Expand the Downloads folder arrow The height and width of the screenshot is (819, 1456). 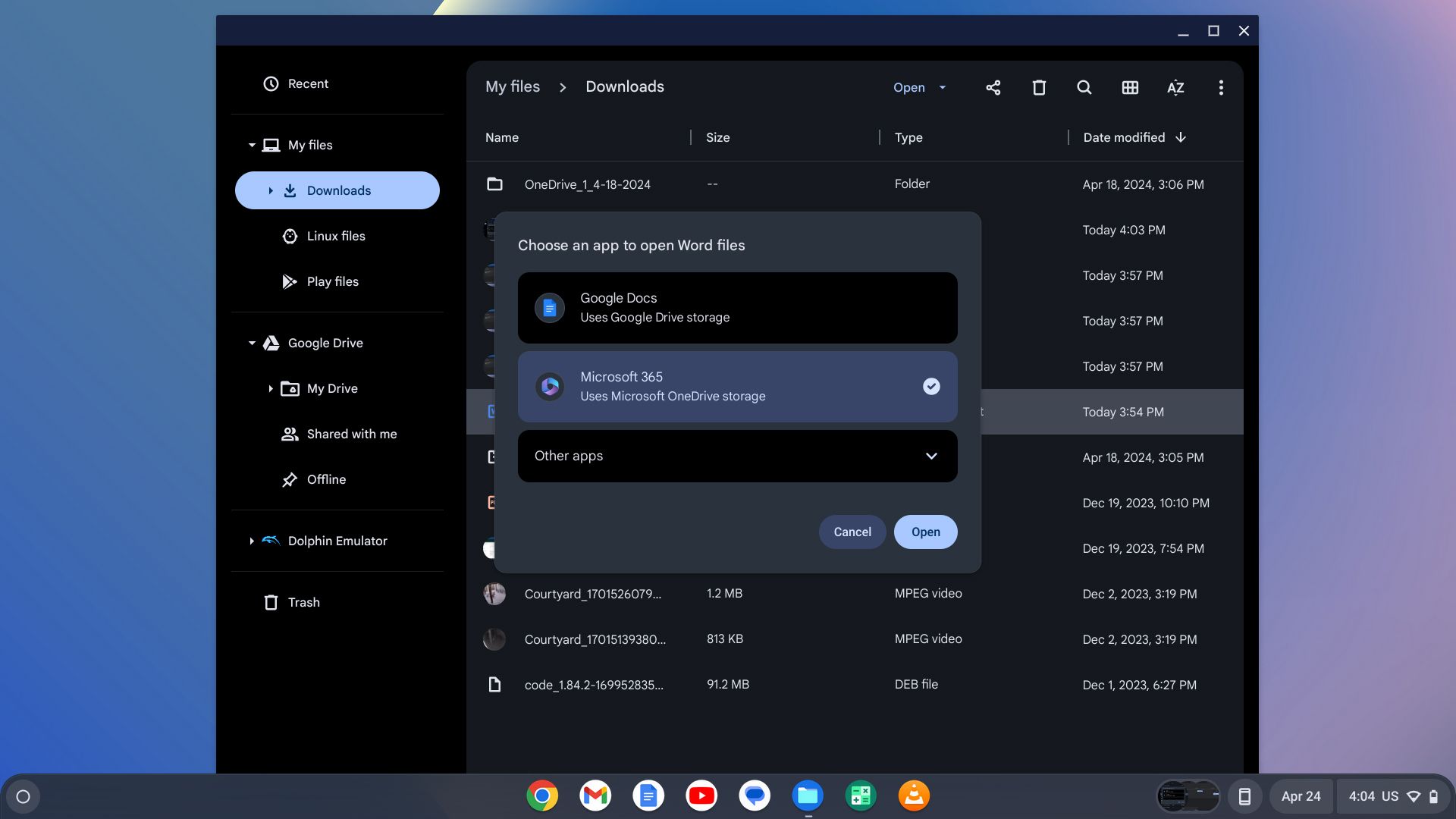coord(271,190)
